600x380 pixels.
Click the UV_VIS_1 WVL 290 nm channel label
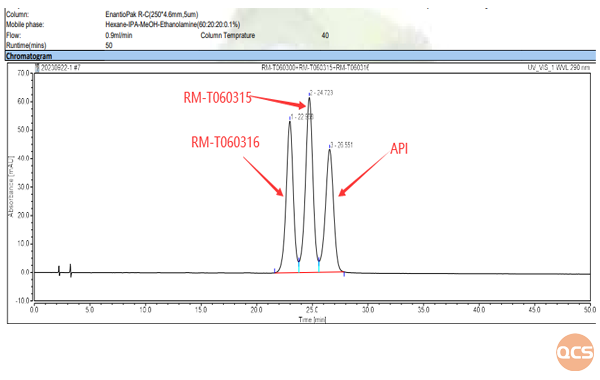pyautogui.click(x=559, y=68)
